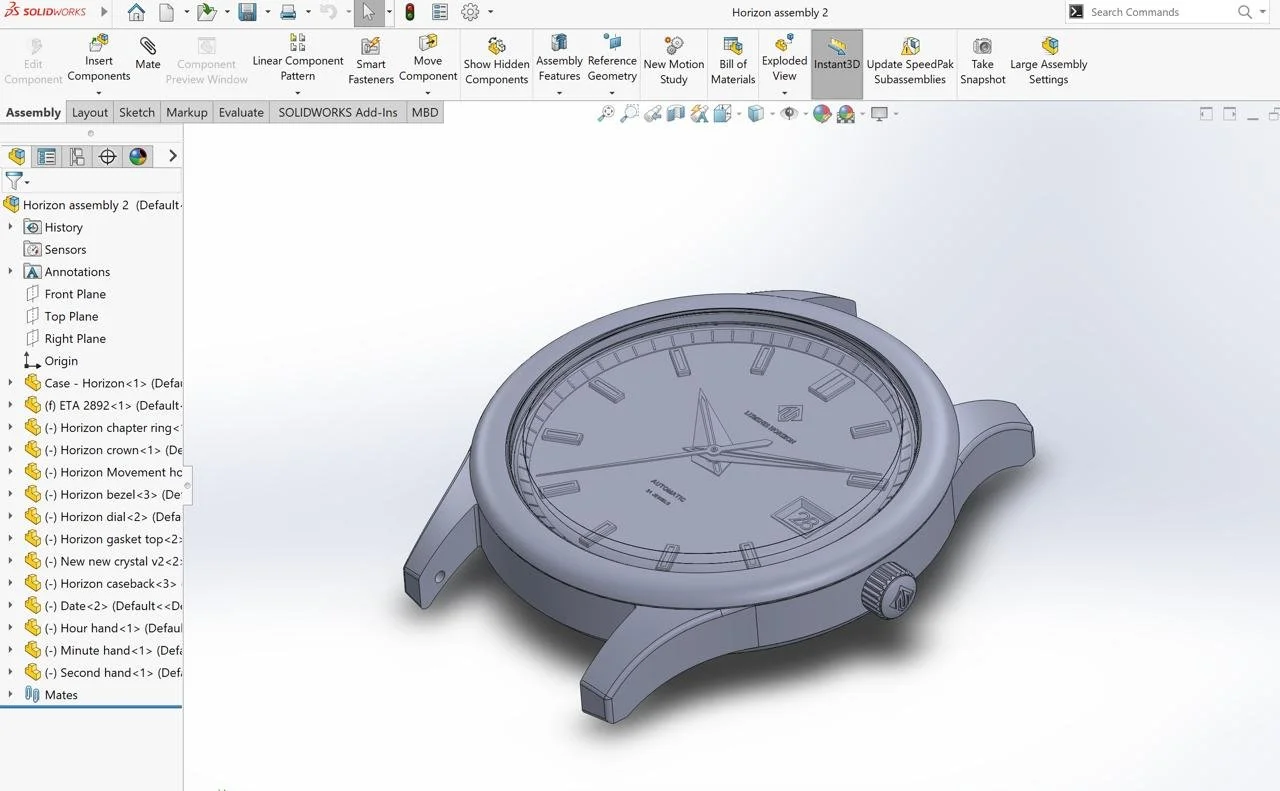The width and height of the screenshot is (1280, 791).
Task: Open Large Assembly Settings
Action: [1048, 60]
